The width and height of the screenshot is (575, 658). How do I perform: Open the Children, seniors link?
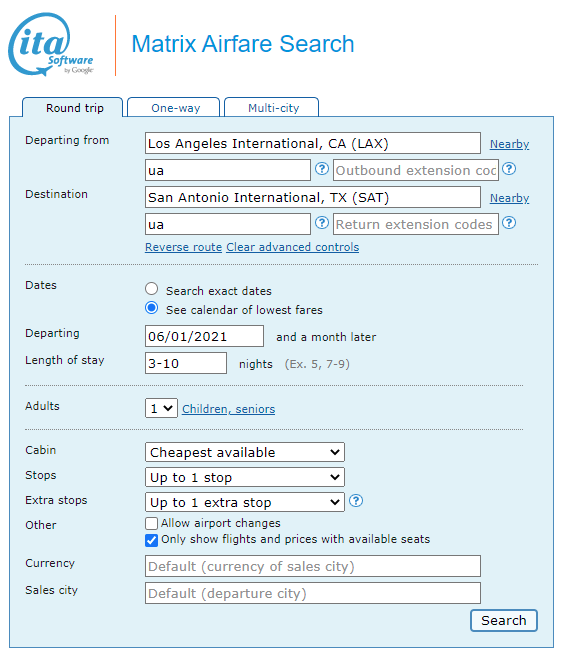pyautogui.click(x=228, y=409)
